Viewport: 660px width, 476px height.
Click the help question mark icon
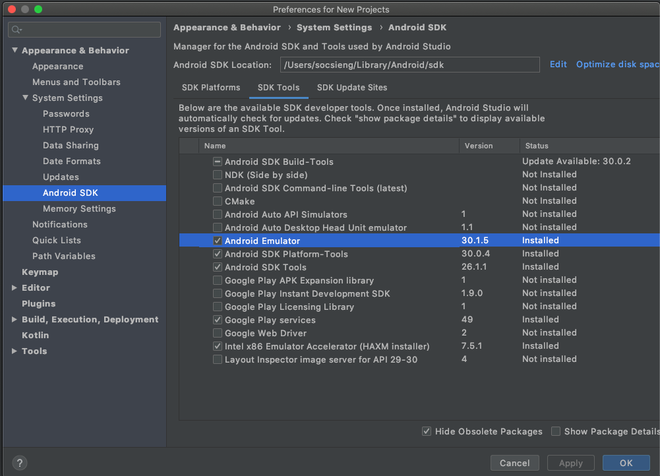20,463
